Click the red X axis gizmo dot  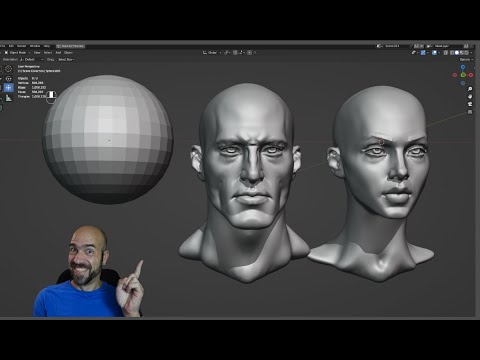pos(471,75)
